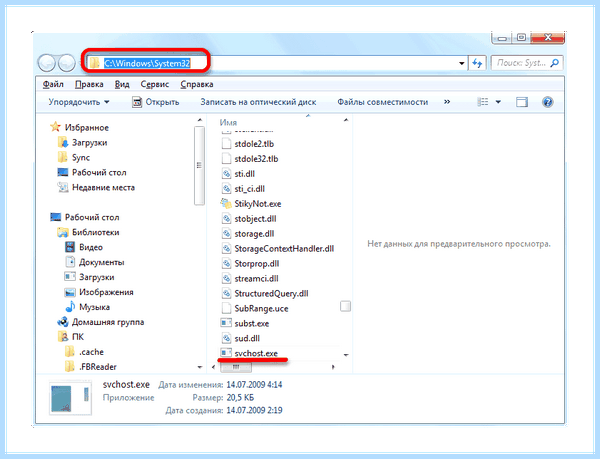Click the ПК user icon
The image size is (600, 459).
[x=62, y=337]
